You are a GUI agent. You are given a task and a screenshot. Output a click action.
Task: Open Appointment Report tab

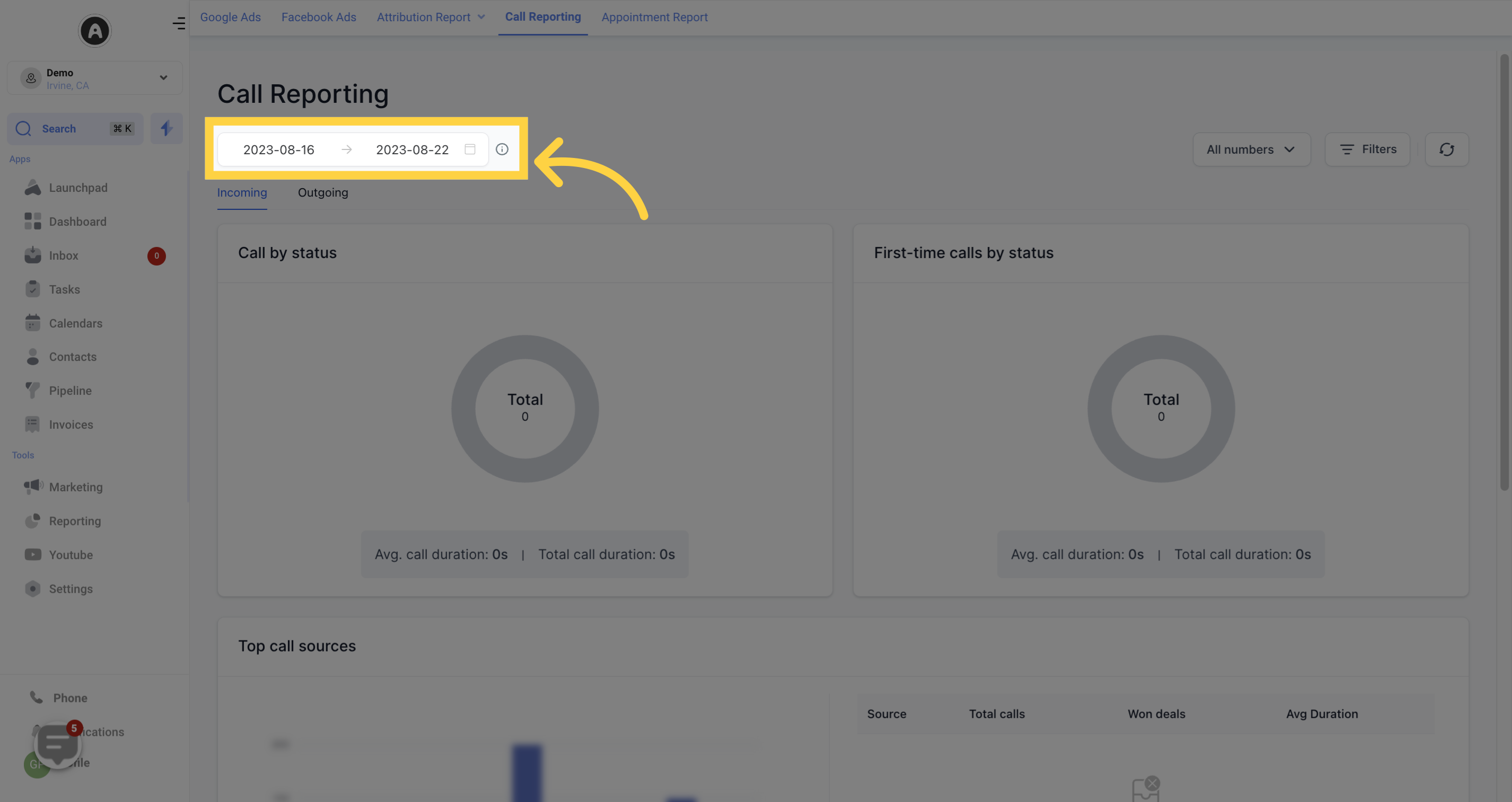click(x=654, y=17)
